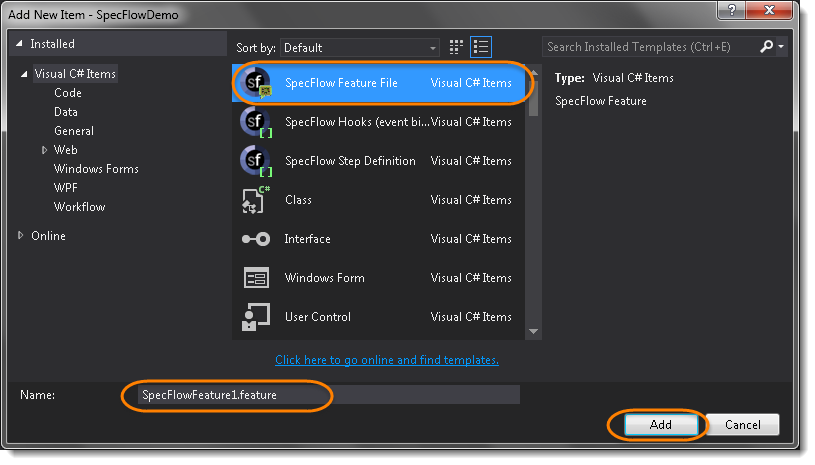Click the SpecFlow Hooks name text
This screenshot has width=815, height=465.
tap(357, 122)
